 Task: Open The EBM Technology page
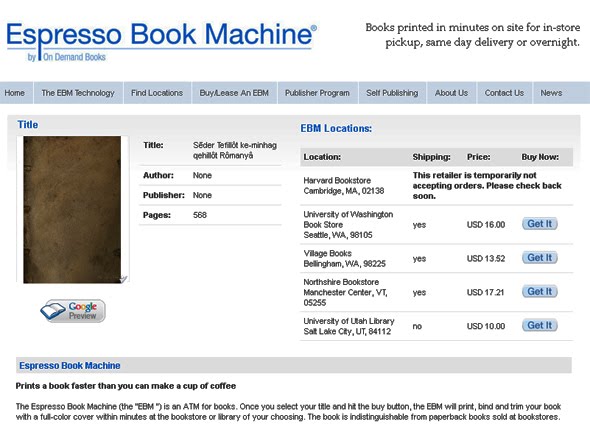point(78,93)
